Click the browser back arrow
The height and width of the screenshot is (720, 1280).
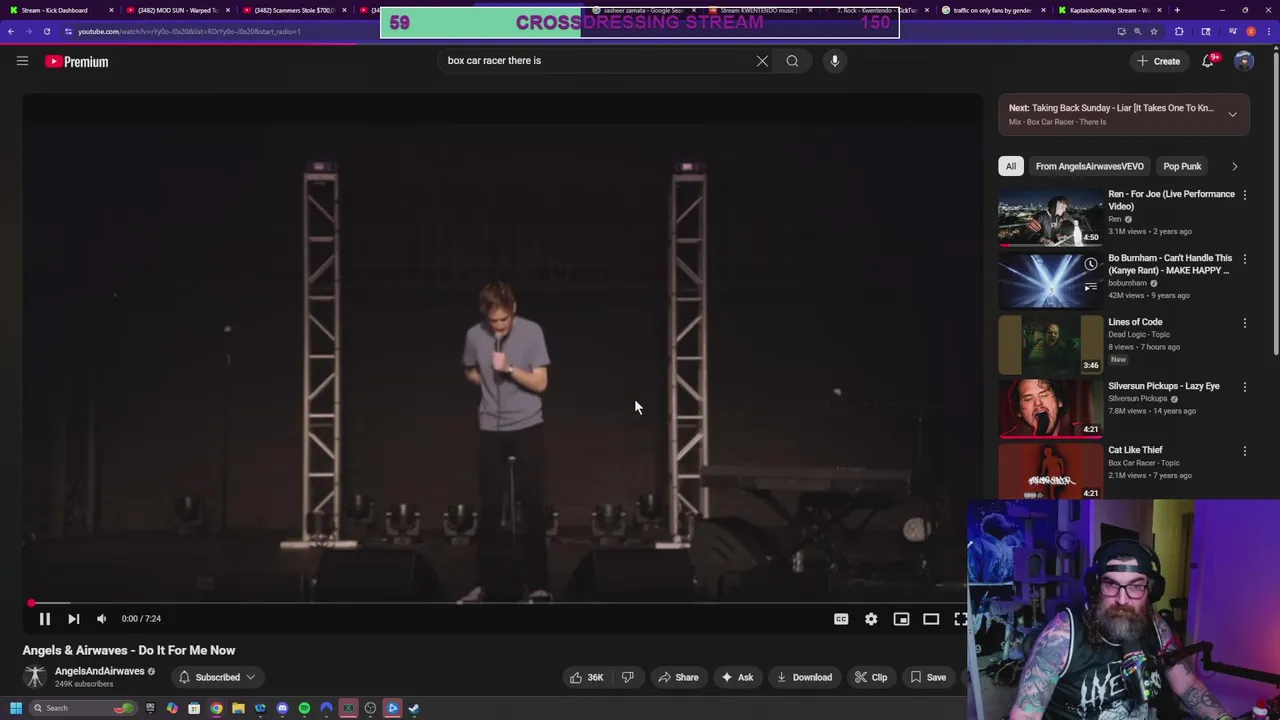point(11,31)
